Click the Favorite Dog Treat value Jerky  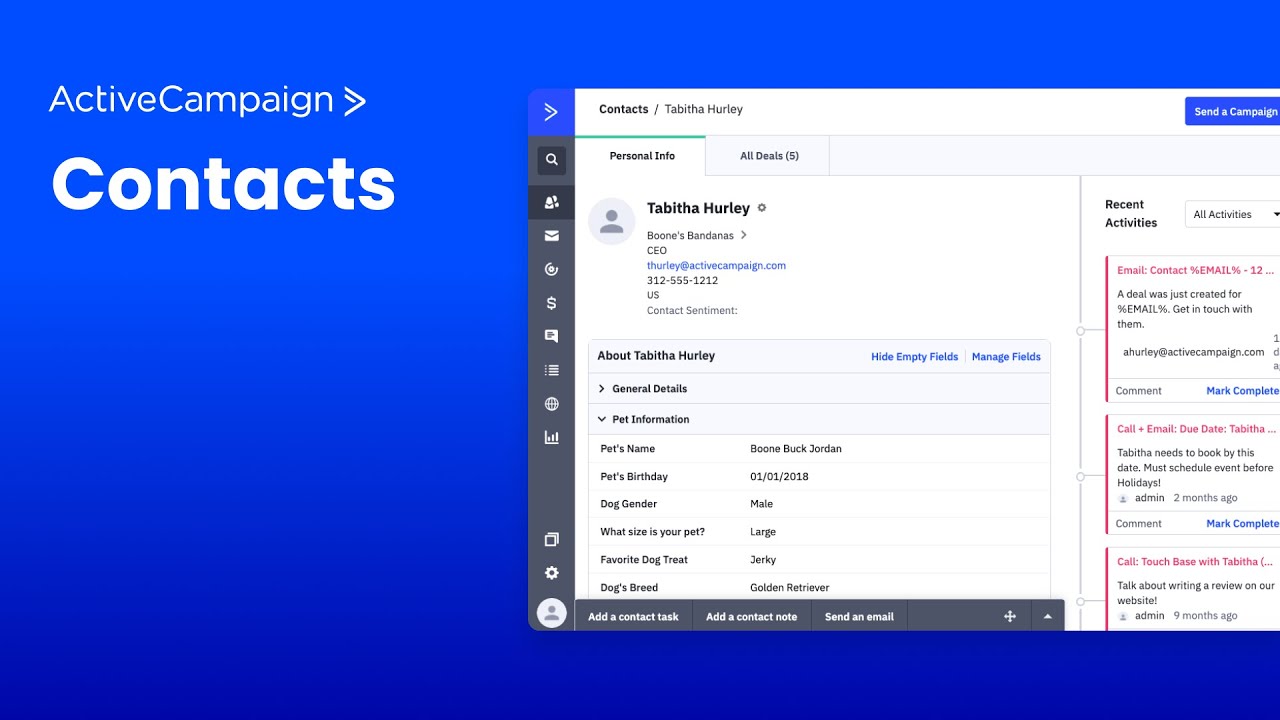[x=763, y=560]
